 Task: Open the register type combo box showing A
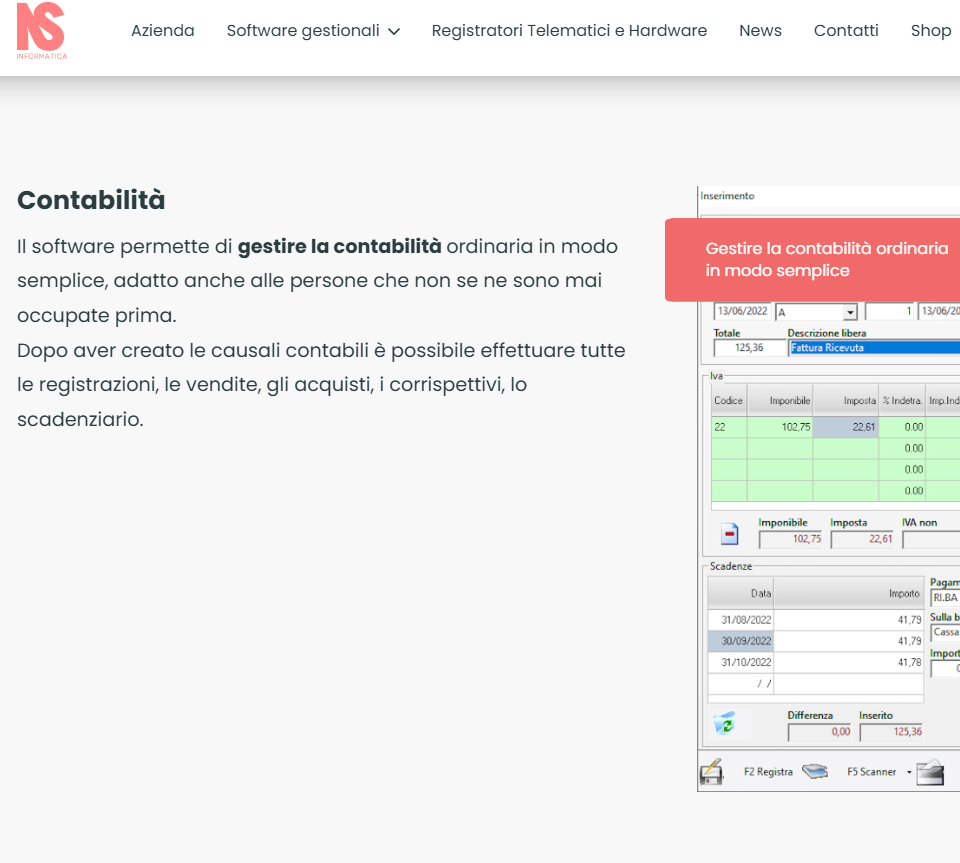click(x=849, y=312)
